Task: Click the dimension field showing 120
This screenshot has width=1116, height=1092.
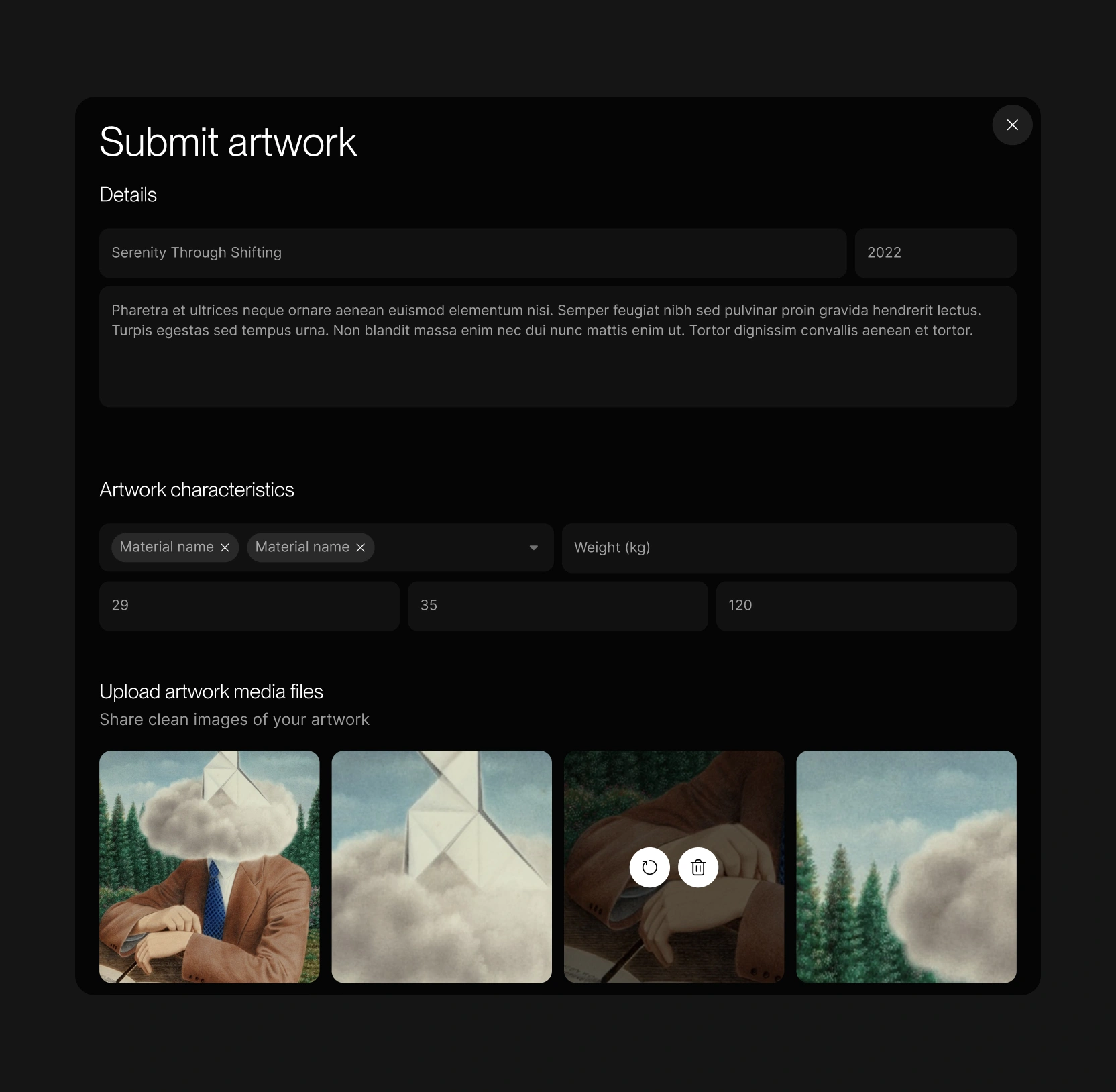Action: [867, 606]
